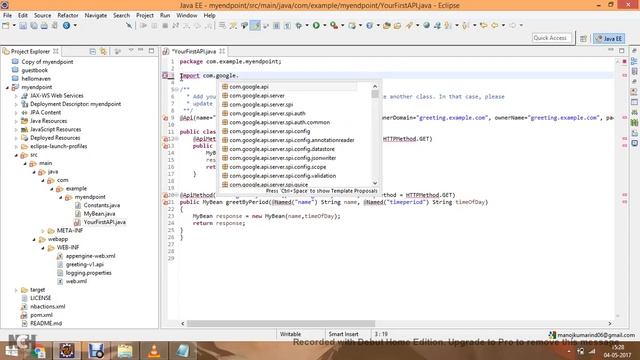Toggle code folding at line 5 comment
The width and height of the screenshot is (640, 360).
pyautogui.click(x=177, y=89)
